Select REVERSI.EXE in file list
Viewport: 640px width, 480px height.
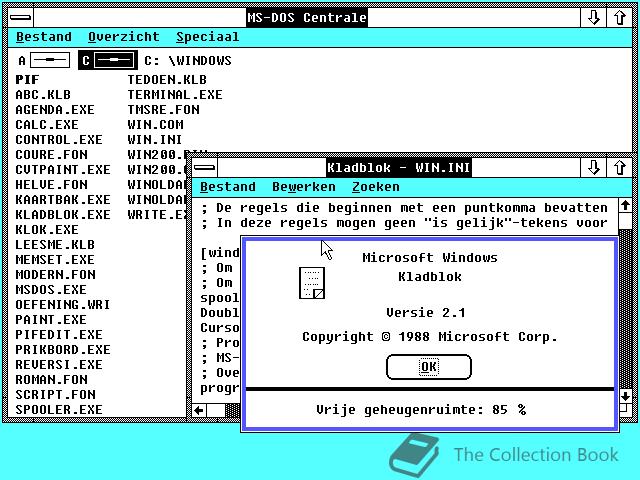pyautogui.click(x=59, y=364)
